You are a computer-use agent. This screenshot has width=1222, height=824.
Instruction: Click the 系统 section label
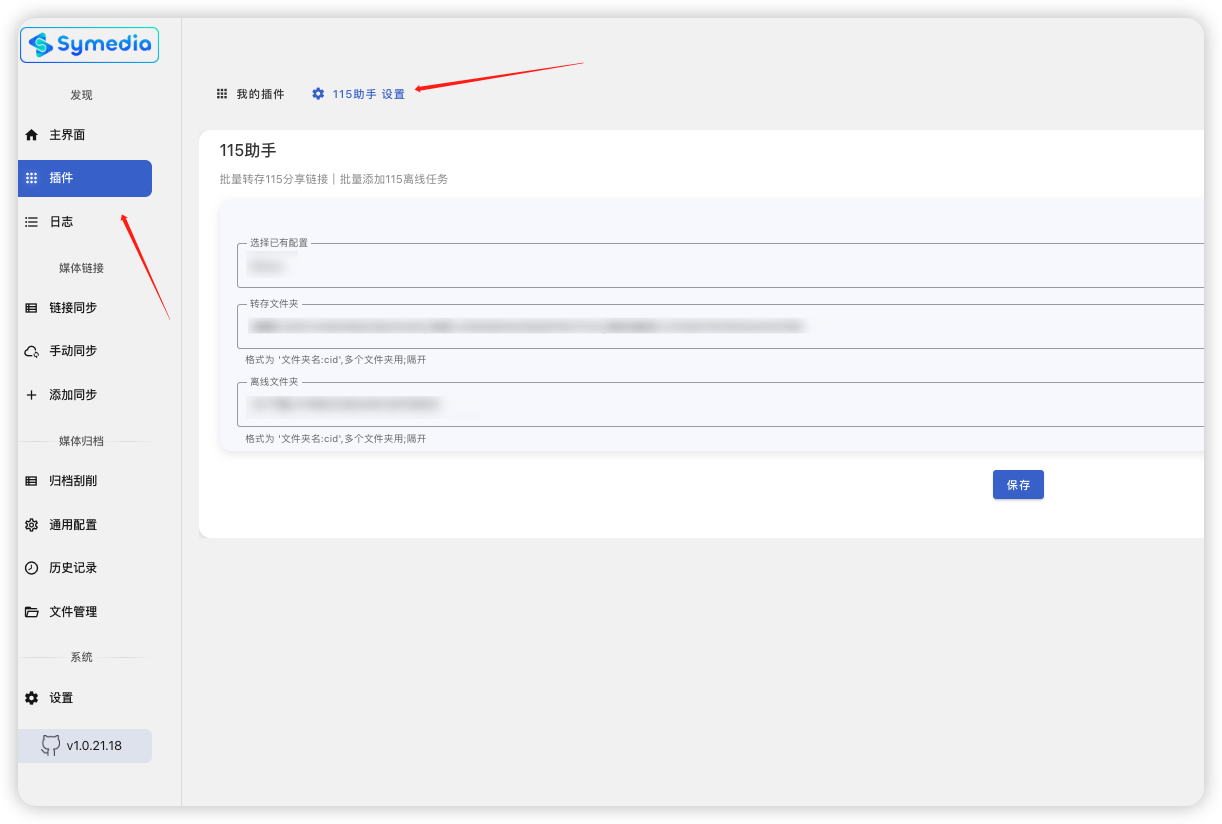pyautogui.click(x=81, y=657)
